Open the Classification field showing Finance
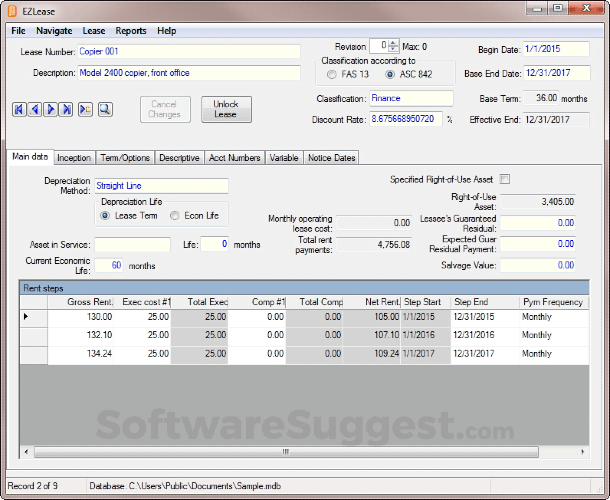This screenshot has width=610, height=500. pos(411,98)
